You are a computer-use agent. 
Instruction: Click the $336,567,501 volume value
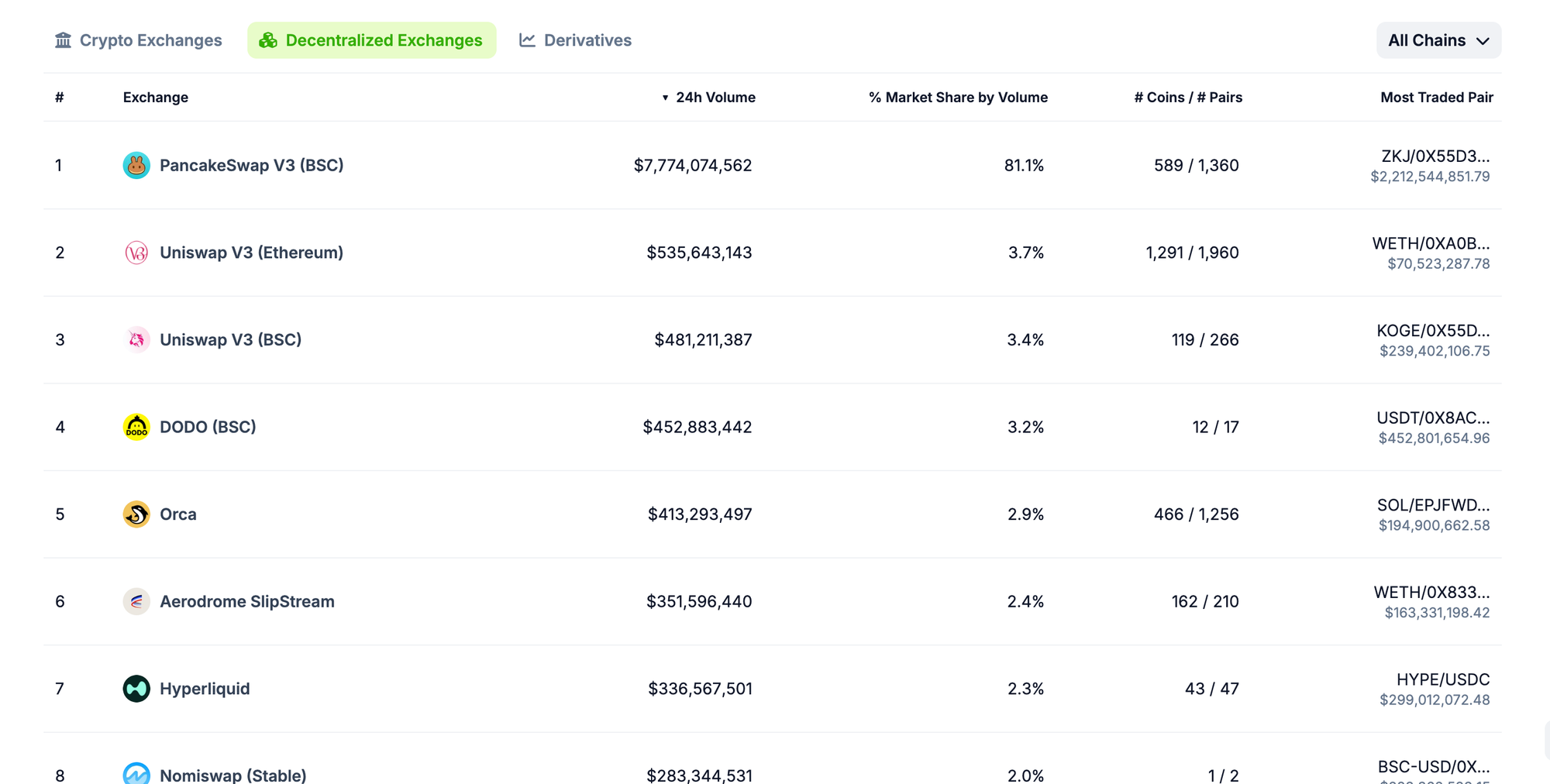[700, 689]
